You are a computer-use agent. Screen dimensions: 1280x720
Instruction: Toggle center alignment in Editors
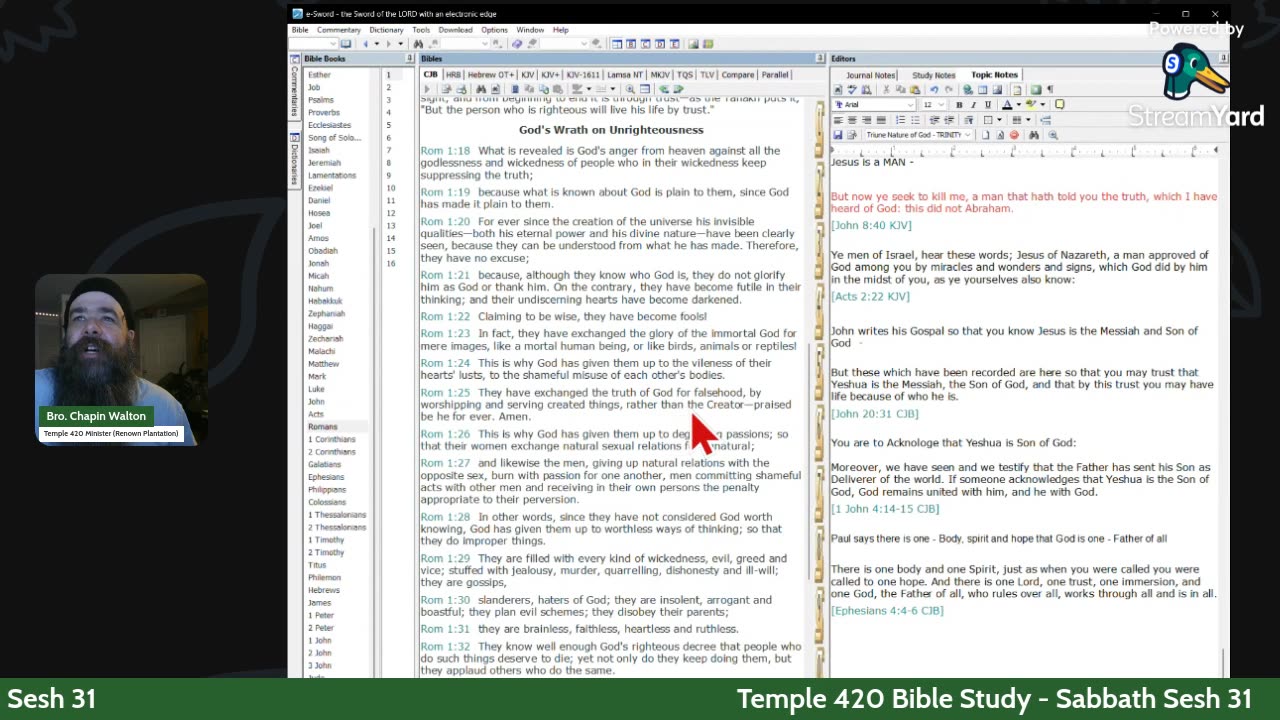click(852, 120)
